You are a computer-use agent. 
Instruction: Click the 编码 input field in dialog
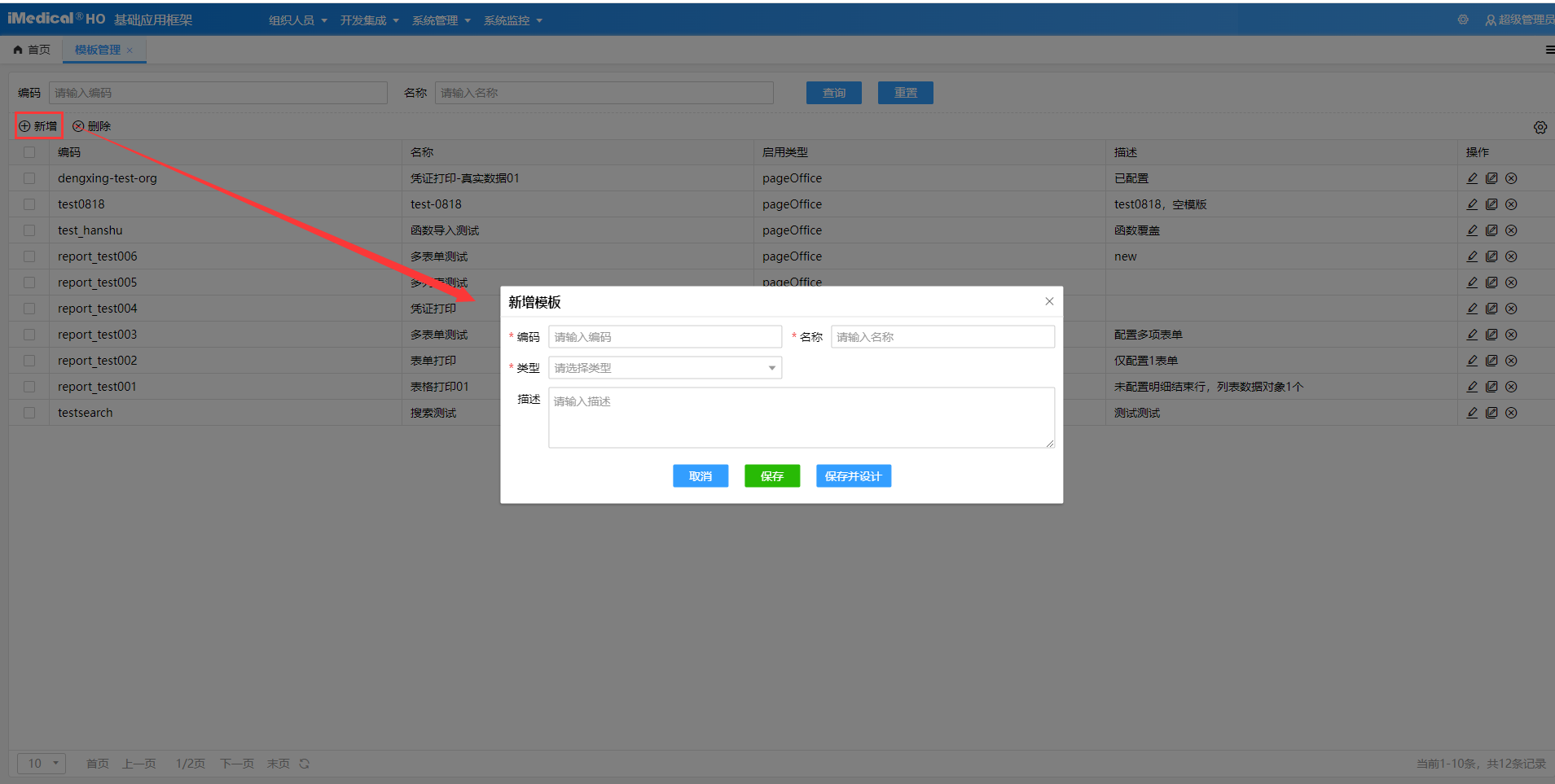(x=665, y=337)
